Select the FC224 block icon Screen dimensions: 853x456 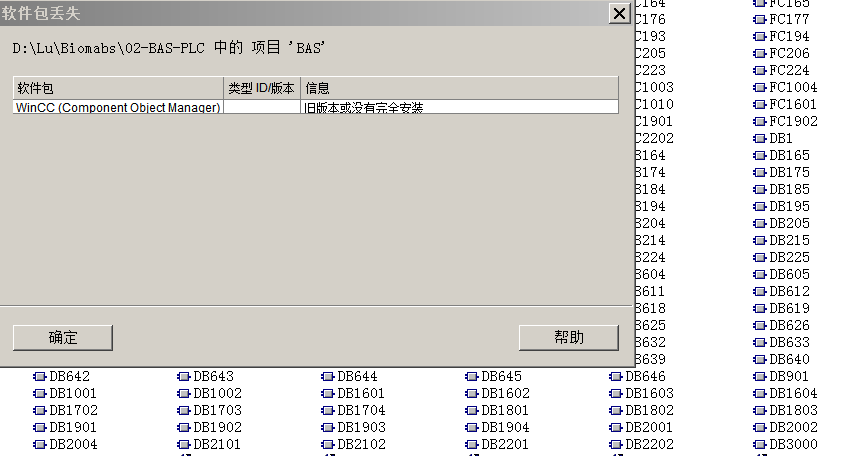760,70
